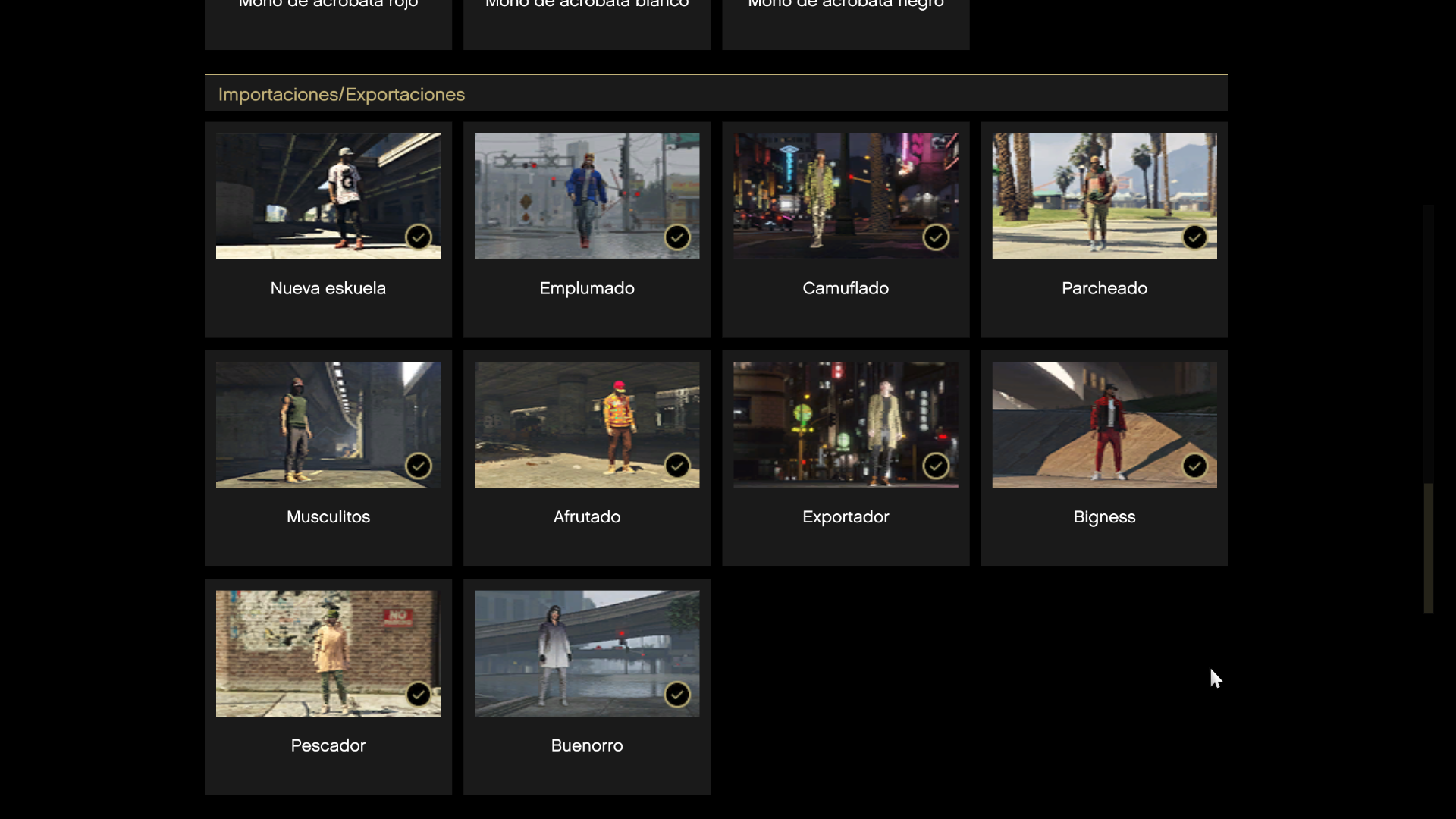View the Bigness red tracksuit thumbnail
1456x819 pixels.
pyautogui.click(x=1104, y=425)
